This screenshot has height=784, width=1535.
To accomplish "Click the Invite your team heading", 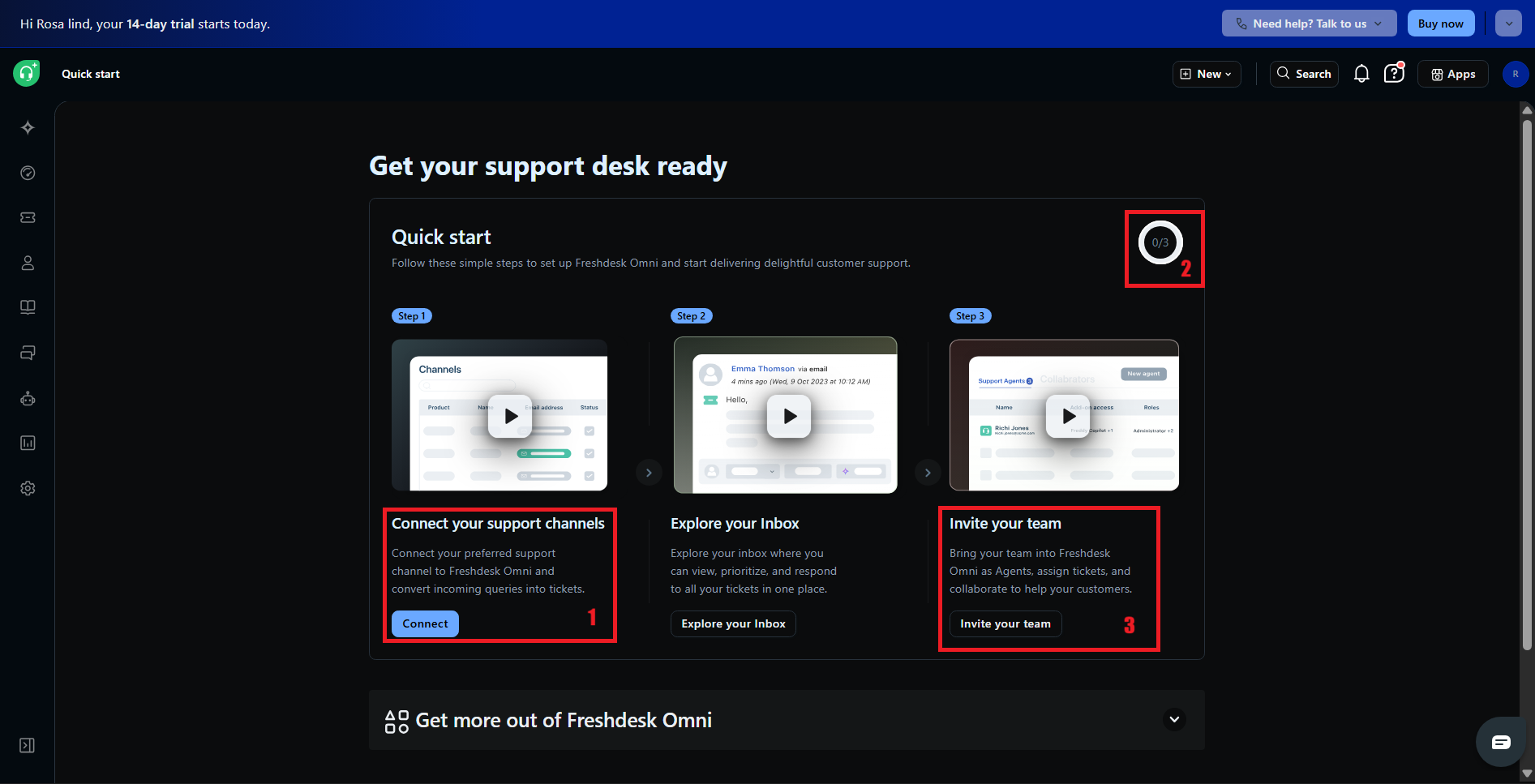I will (1005, 524).
